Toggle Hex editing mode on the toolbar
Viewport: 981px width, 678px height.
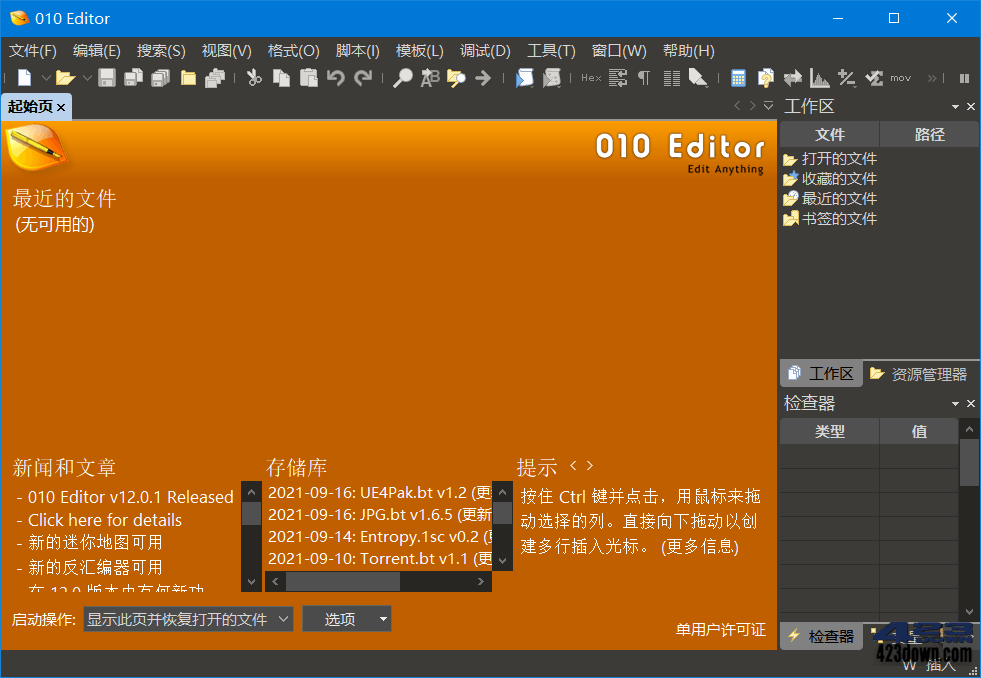pos(592,77)
